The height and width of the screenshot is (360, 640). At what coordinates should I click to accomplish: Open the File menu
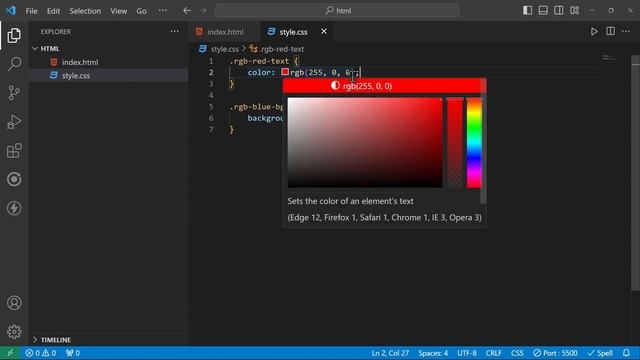click(x=31, y=11)
